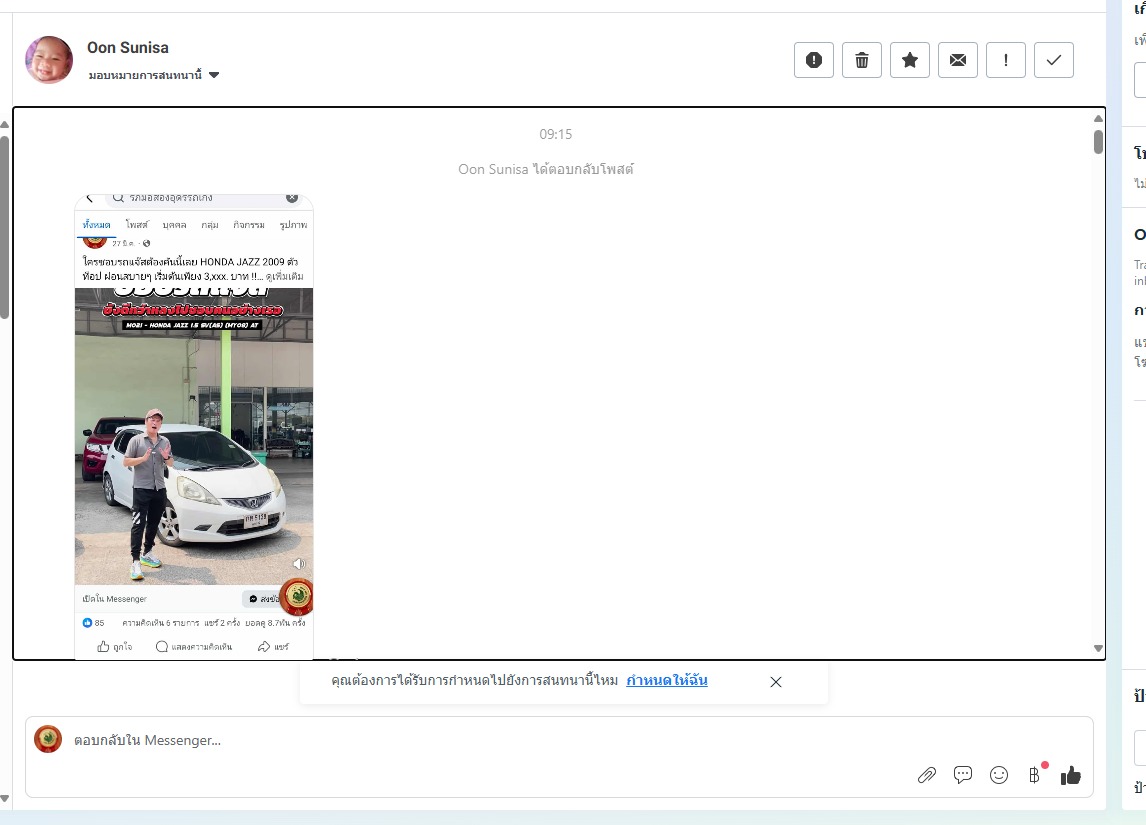
Task: Star this conversation for follow-up
Action: coord(909,60)
